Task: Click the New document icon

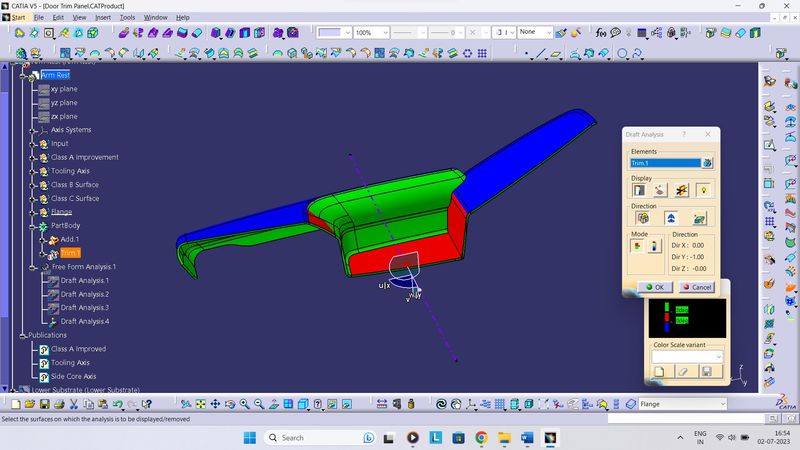Action: [15, 404]
